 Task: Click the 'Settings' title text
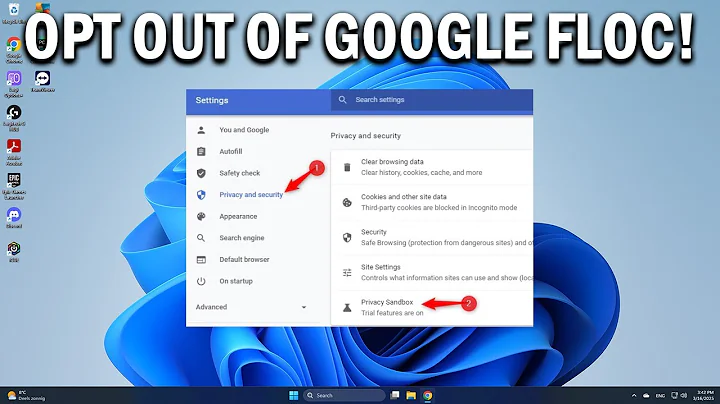[212, 100]
